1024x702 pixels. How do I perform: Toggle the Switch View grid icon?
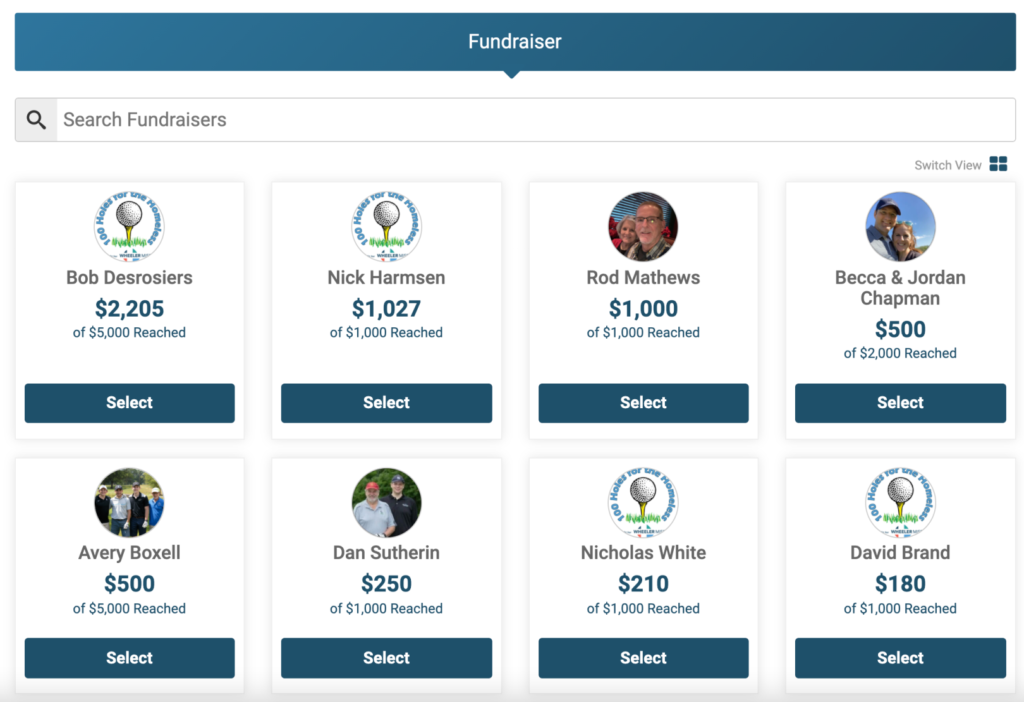click(998, 164)
